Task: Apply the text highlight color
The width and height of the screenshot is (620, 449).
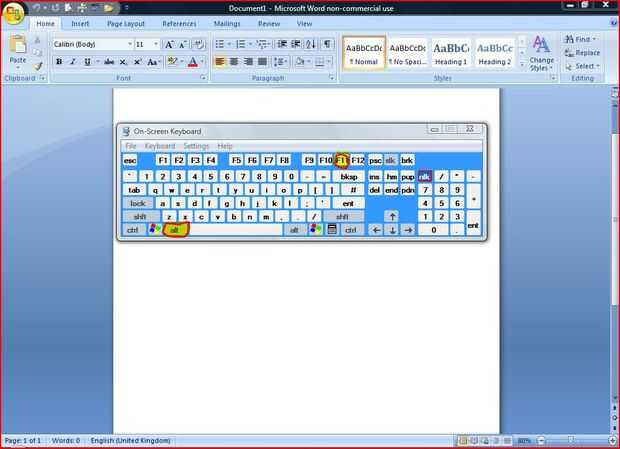Action: click(172, 61)
